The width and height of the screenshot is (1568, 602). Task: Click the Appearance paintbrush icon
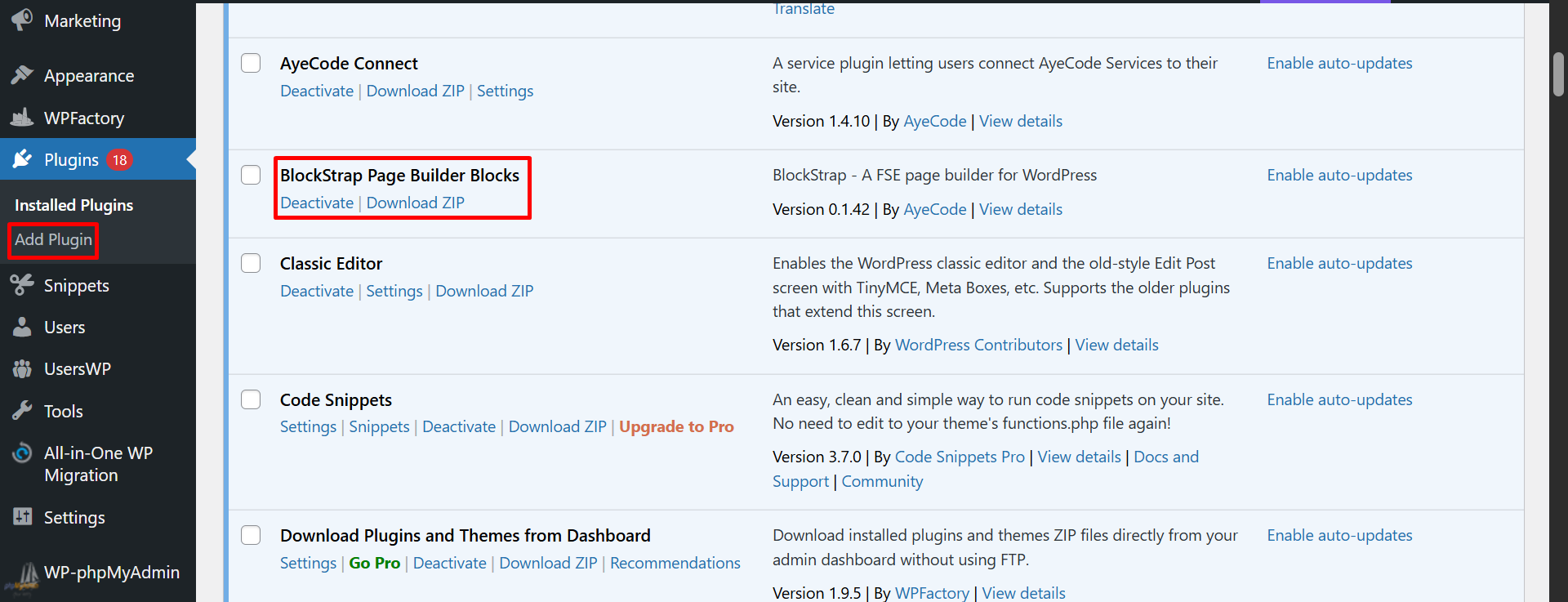22,75
